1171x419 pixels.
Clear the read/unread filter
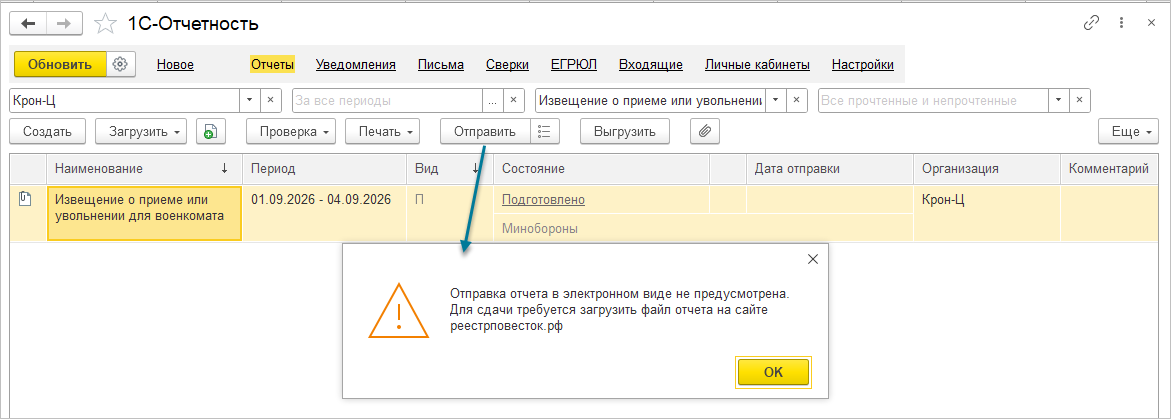pyautogui.click(x=1080, y=100)
